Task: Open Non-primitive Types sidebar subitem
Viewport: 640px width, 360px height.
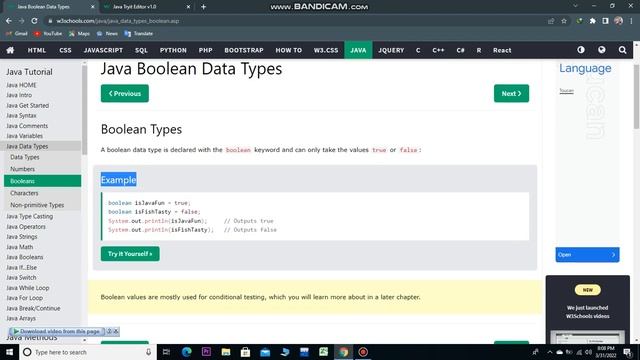Action: 37,205
